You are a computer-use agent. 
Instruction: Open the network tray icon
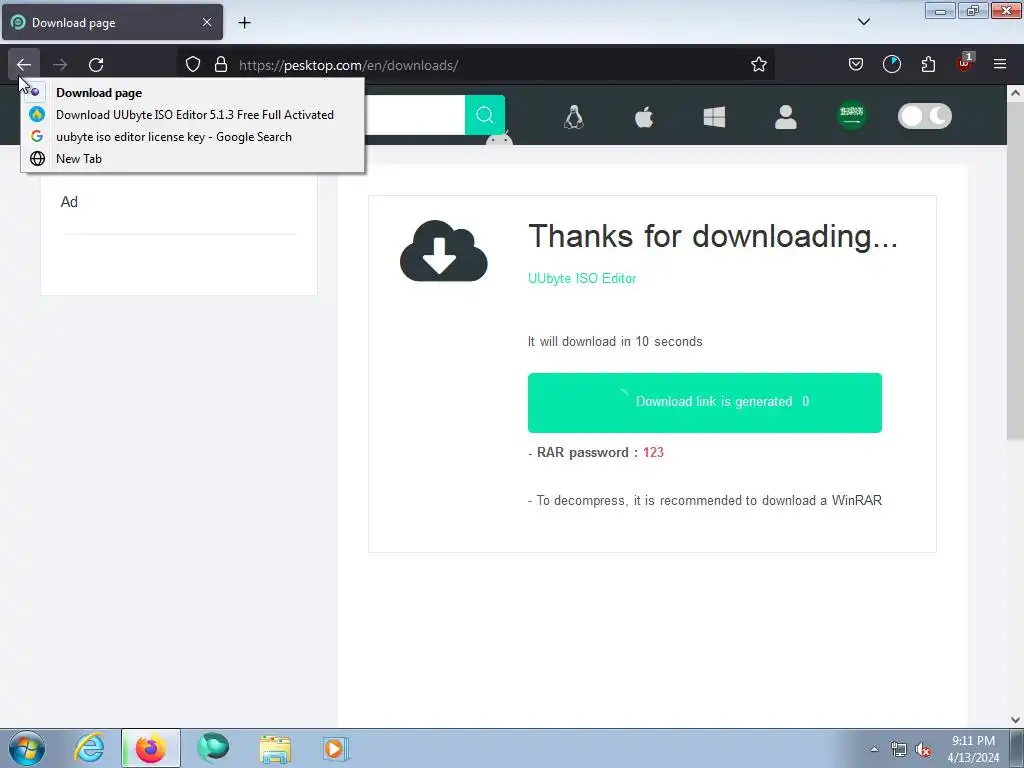click(899, 749)
